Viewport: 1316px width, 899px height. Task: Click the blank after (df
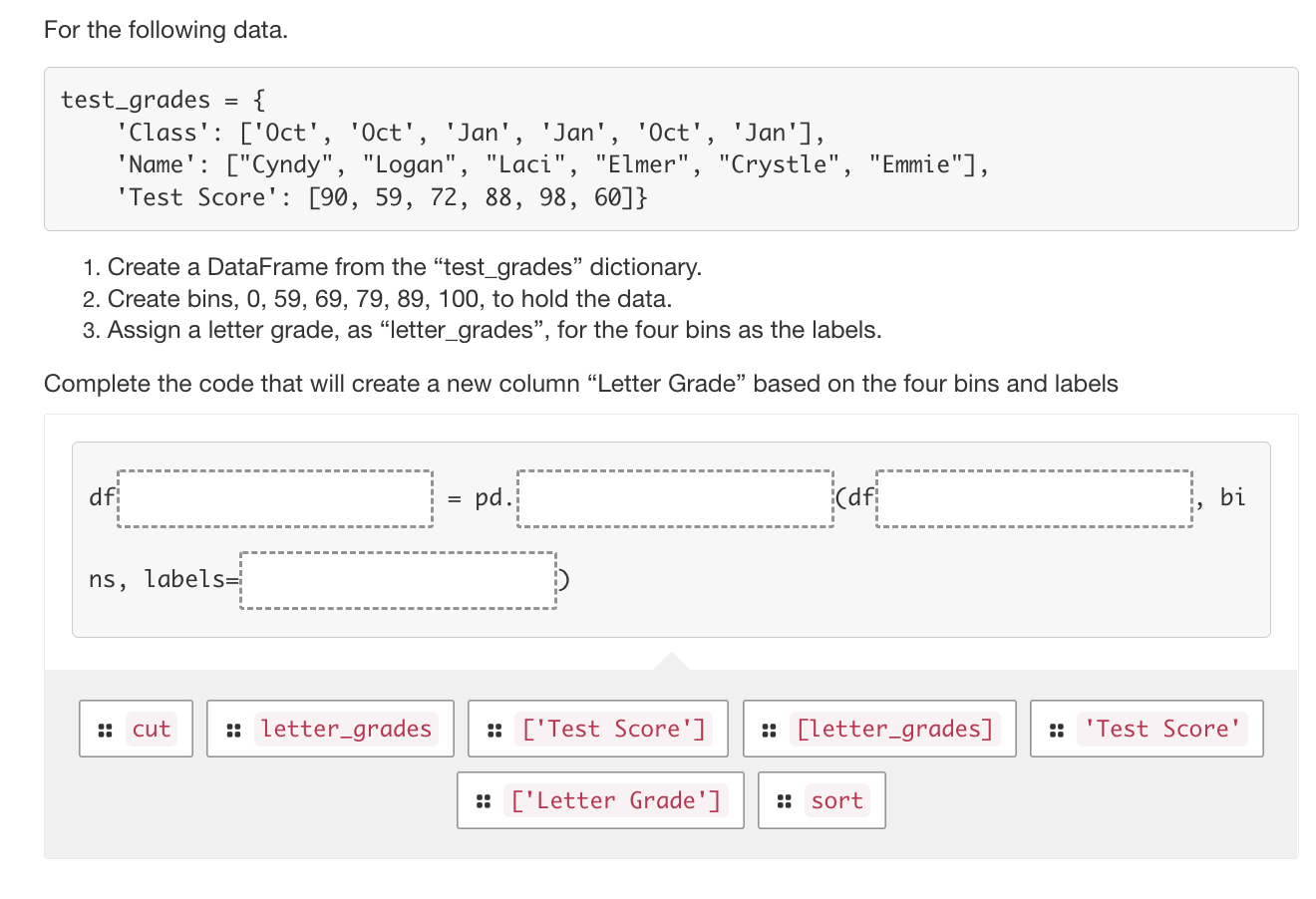tap(1034, 498)
